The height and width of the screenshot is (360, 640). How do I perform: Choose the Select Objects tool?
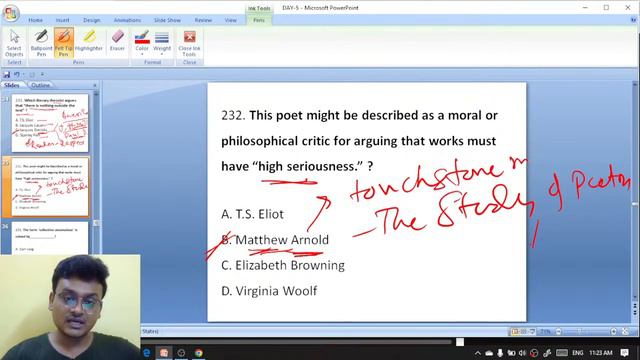click(x=14, y=43)
